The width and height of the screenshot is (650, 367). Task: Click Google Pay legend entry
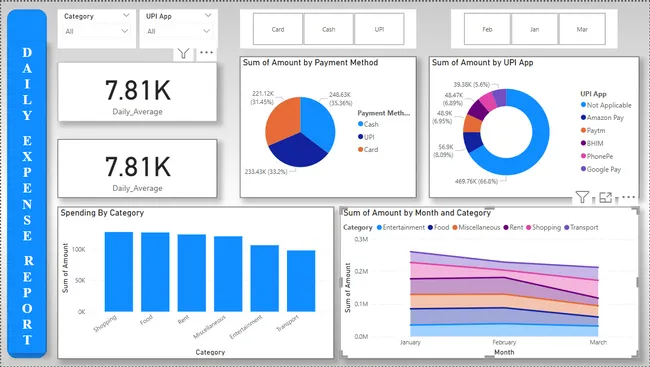(x=601, y=169)
